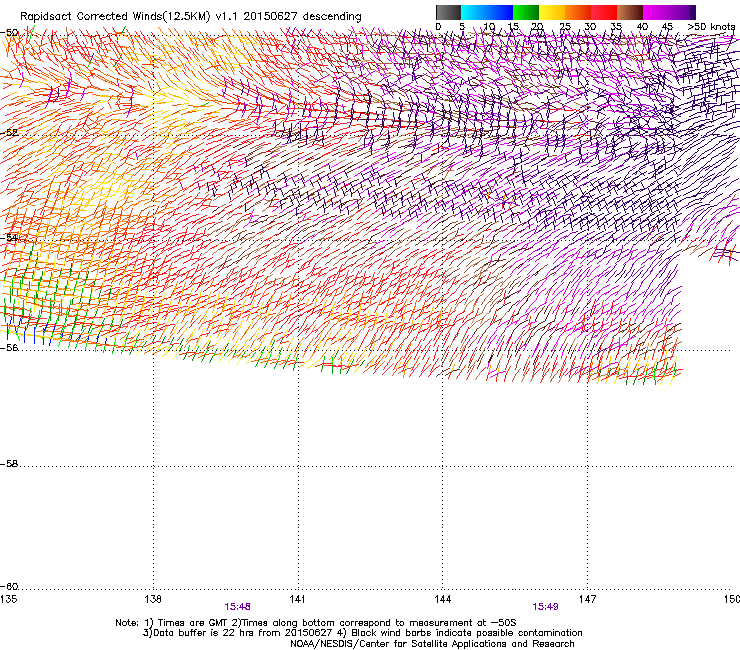Viewport: 740px width, 650px height.
Task: Click the longitude label '138'
Action: [153, 599]
